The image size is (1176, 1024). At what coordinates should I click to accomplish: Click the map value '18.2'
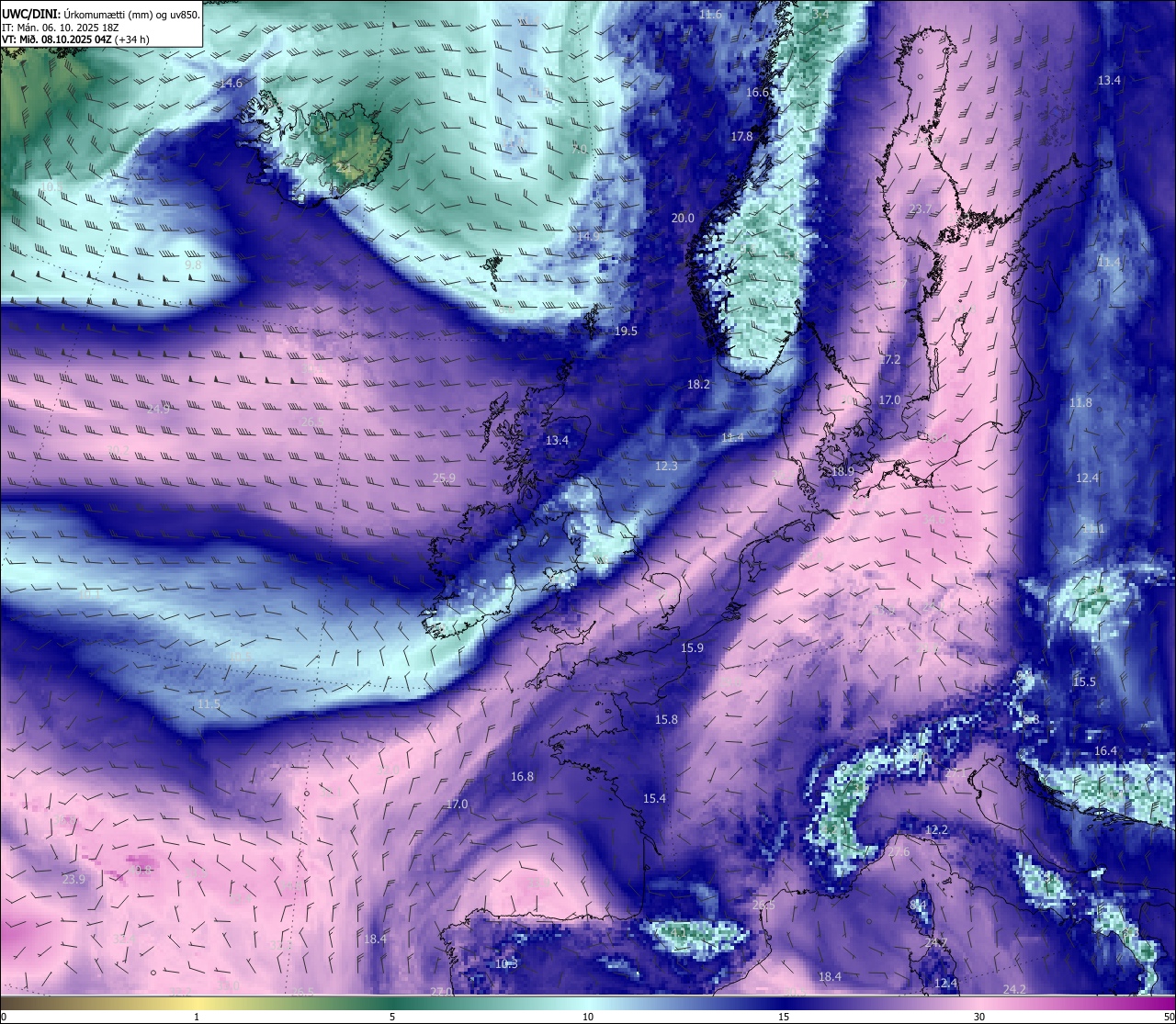coord(699,385)
